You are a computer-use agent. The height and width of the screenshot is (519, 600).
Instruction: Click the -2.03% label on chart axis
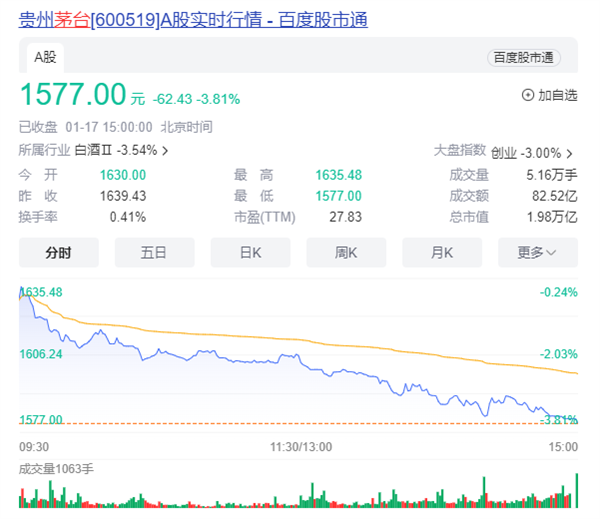click(x=559, y=354)
